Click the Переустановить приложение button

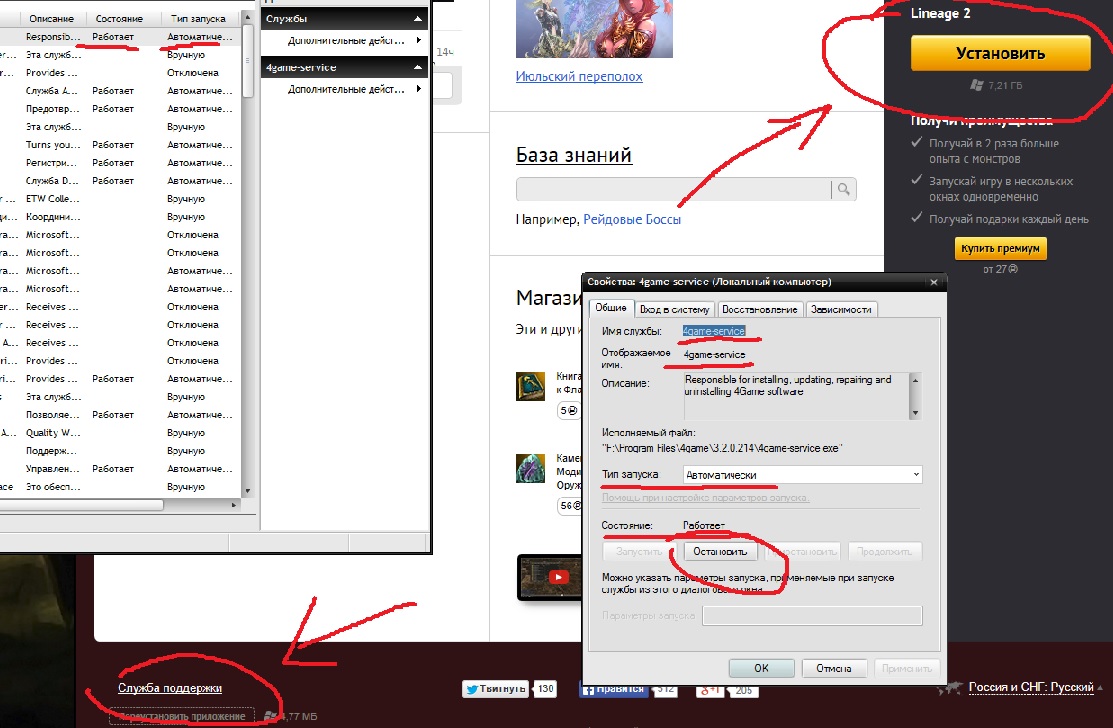click(x=182, y=716)
